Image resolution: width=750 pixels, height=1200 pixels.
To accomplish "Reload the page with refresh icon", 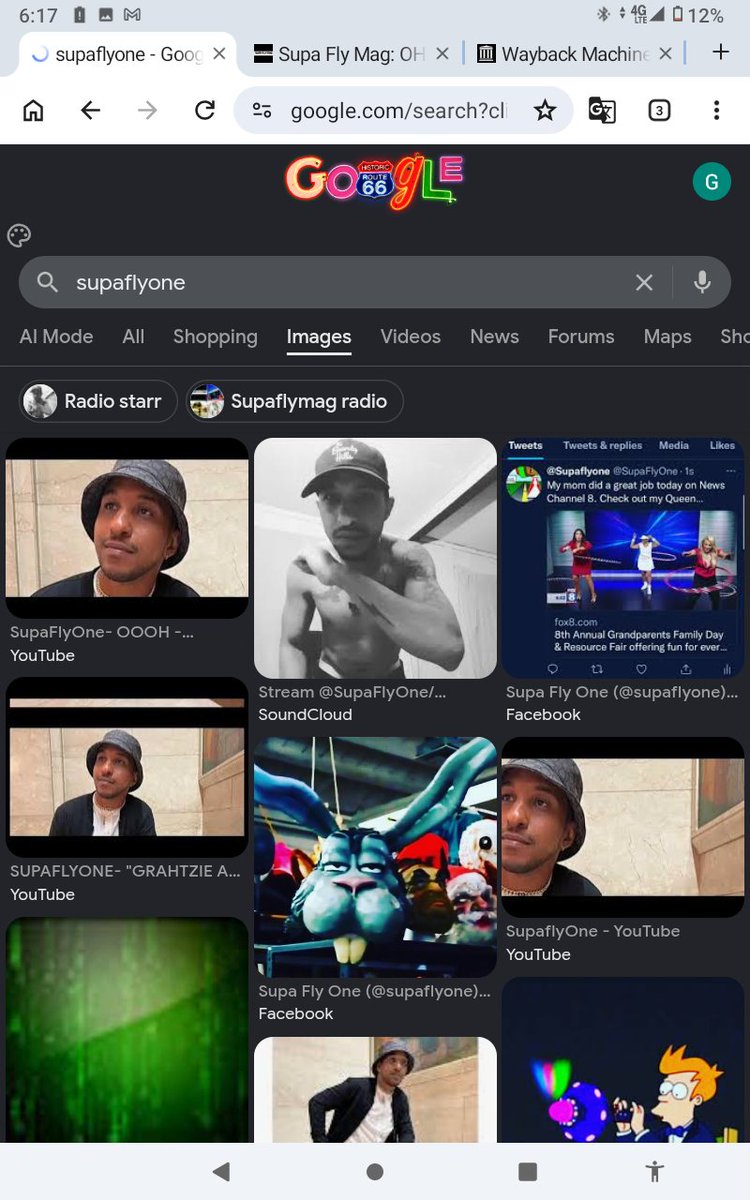I will pos(205,110).
